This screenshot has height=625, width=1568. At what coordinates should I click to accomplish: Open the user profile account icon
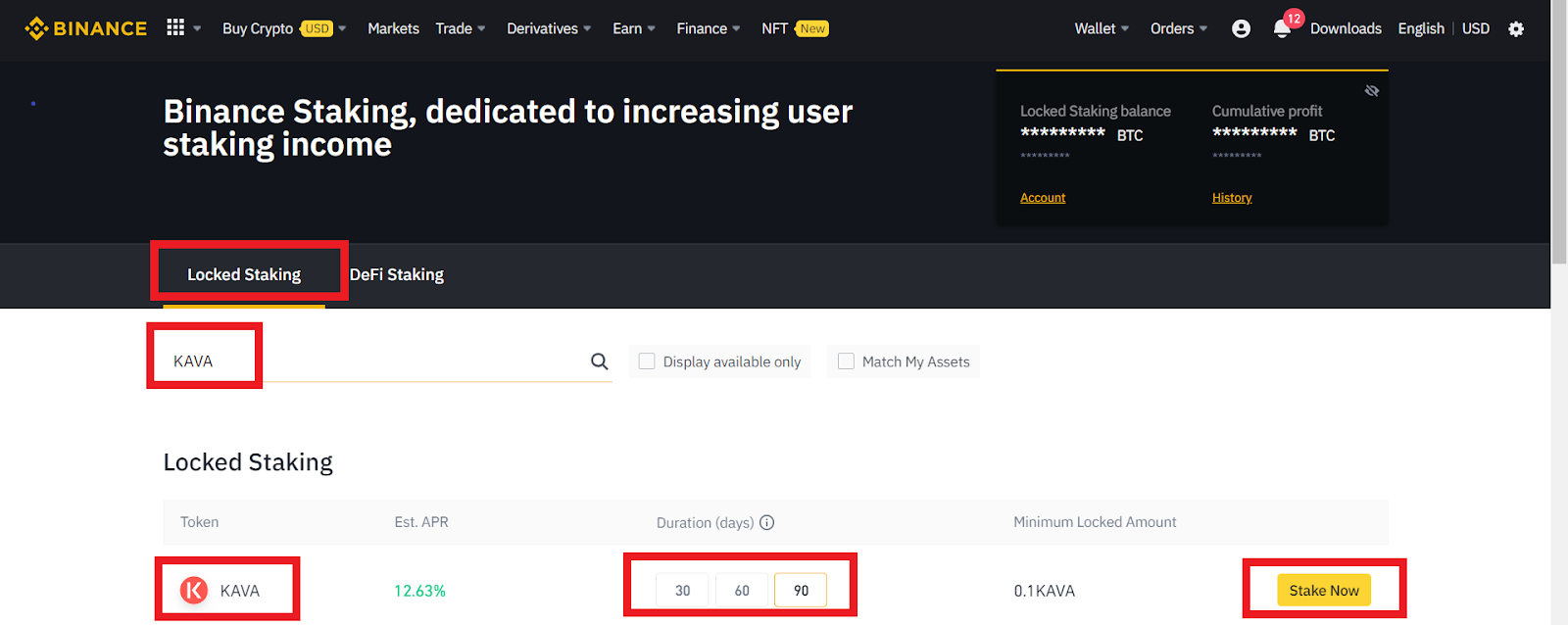pos(1241,28)
